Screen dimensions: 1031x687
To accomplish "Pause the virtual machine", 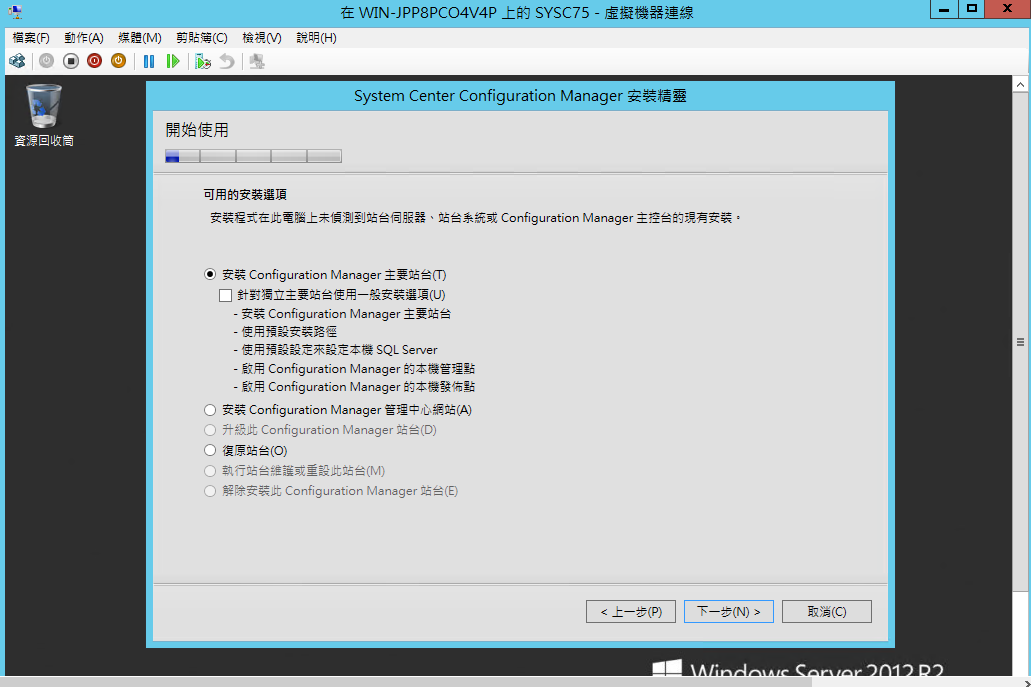I will coord(149,61).
